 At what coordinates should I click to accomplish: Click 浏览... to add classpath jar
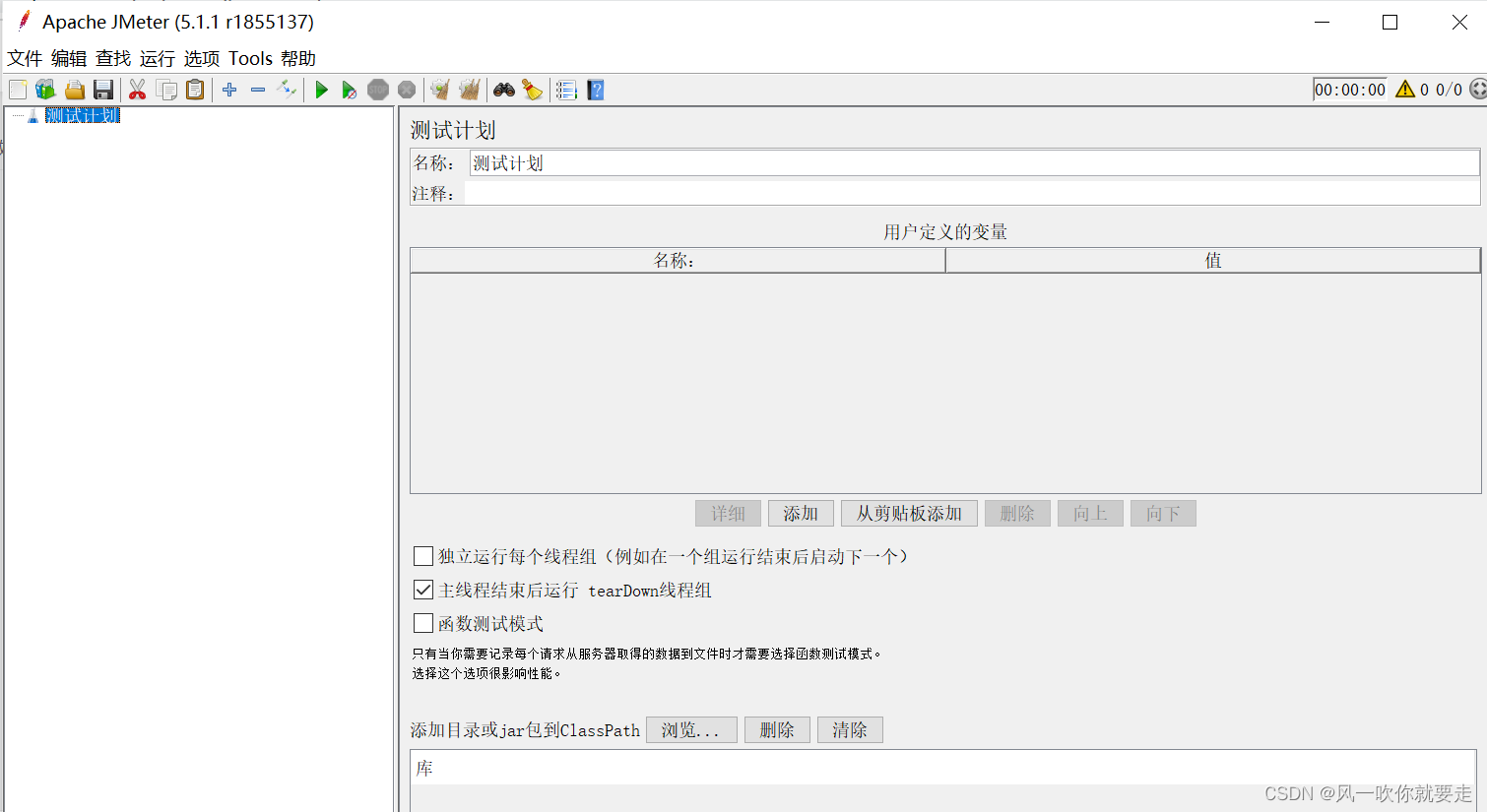click(691, 729)
